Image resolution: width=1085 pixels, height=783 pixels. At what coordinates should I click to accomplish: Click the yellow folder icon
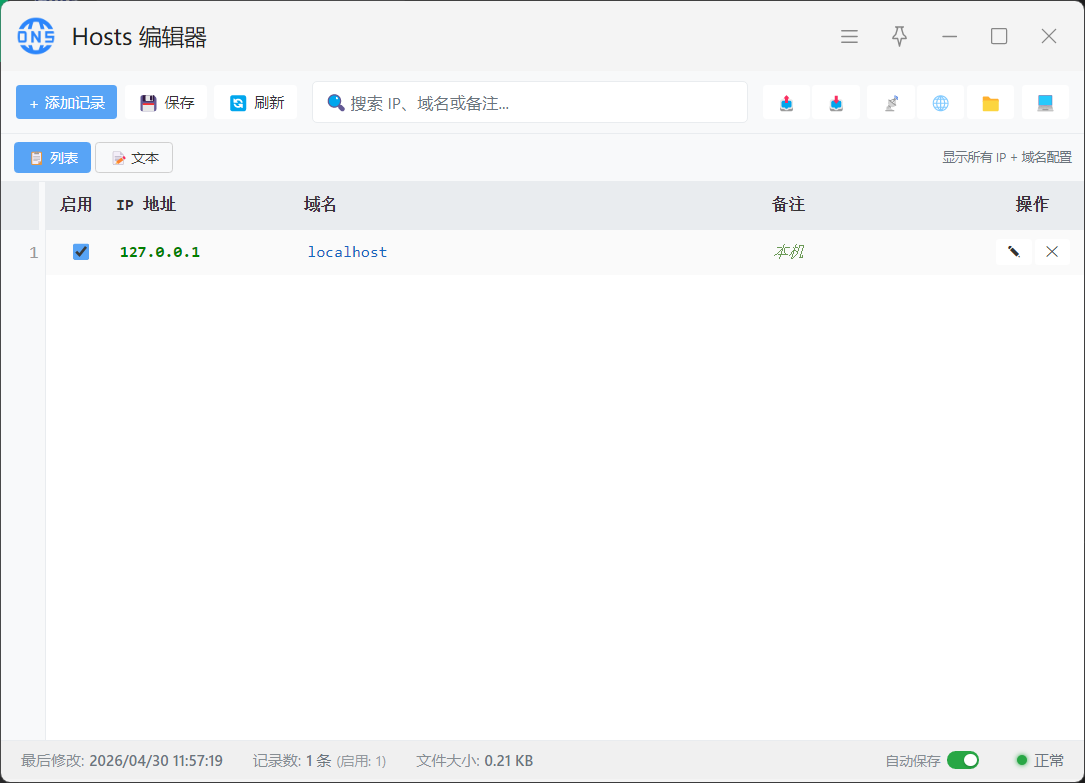tap(990, 103)
